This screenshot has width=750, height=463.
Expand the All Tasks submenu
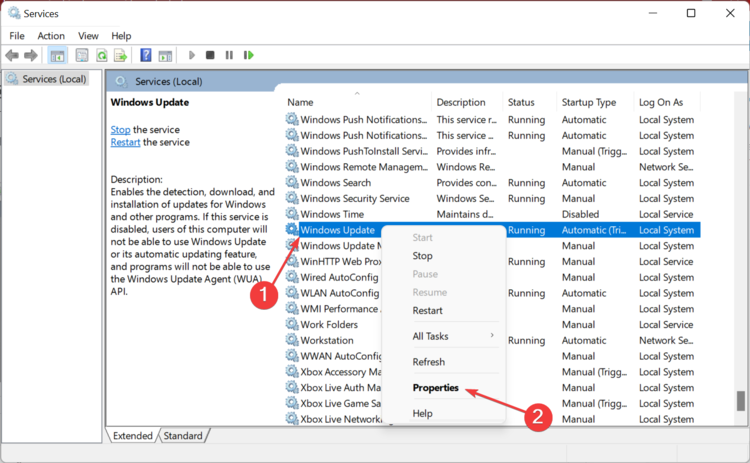click(x=443, y=336)
